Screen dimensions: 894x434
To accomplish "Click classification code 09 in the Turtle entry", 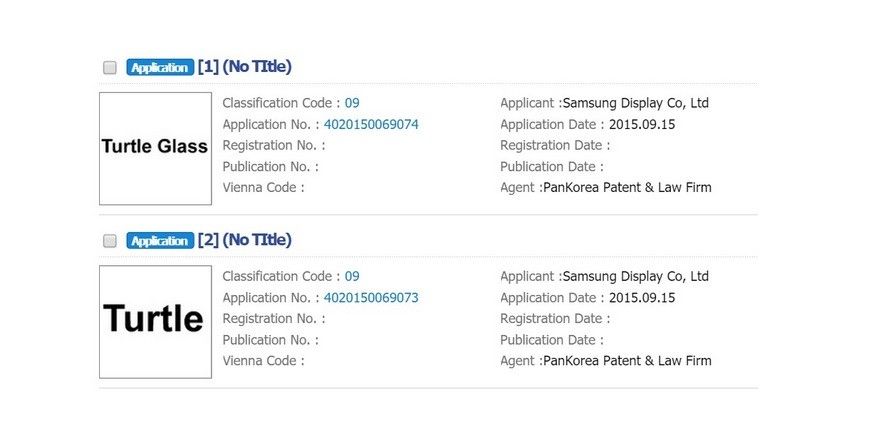I will click(x=352, y=276).
